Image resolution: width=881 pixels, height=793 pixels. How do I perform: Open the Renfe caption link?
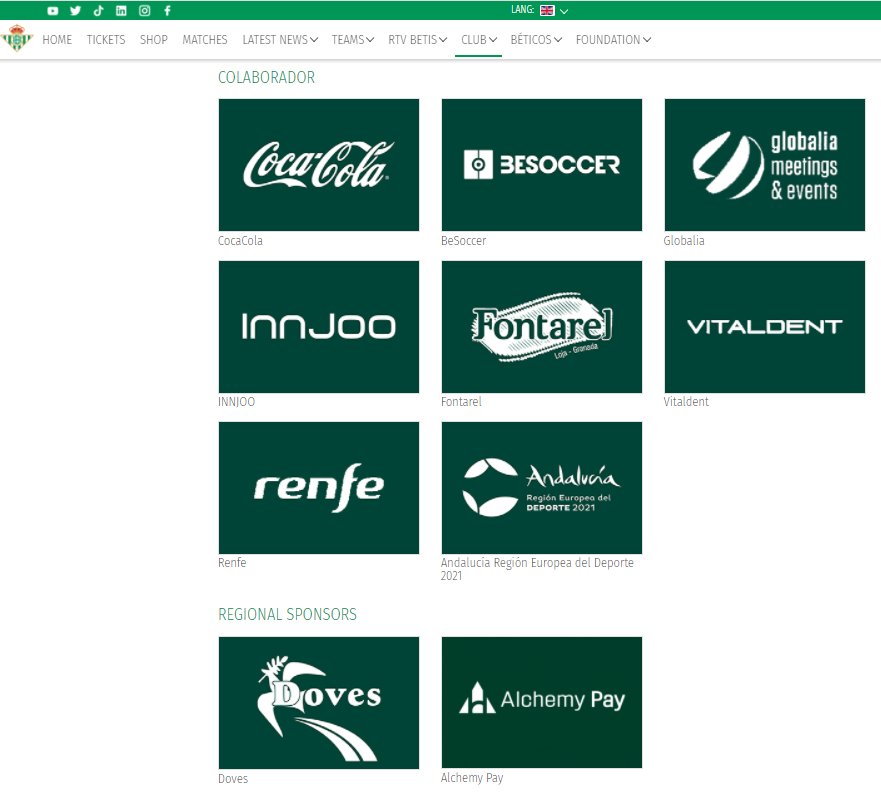[x=232, y=563]
